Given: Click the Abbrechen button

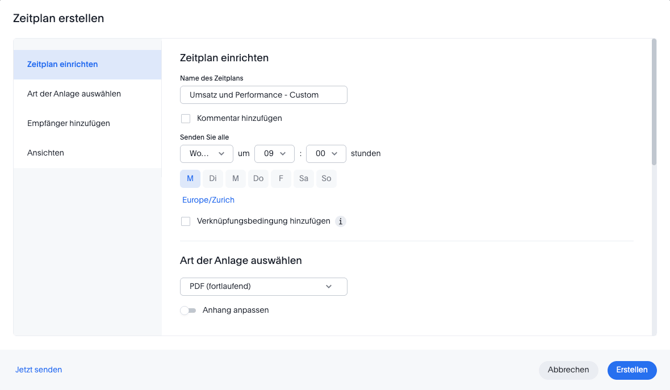Looking at the screenshot, I should (x=568, y=370).
